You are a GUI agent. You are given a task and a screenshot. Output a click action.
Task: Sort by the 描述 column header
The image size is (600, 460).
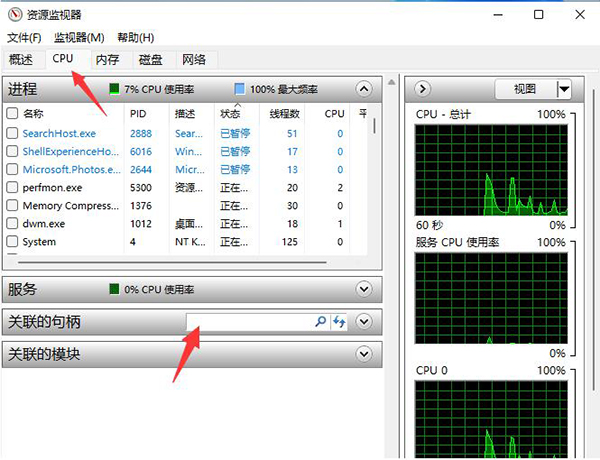[x=185, y=114]
